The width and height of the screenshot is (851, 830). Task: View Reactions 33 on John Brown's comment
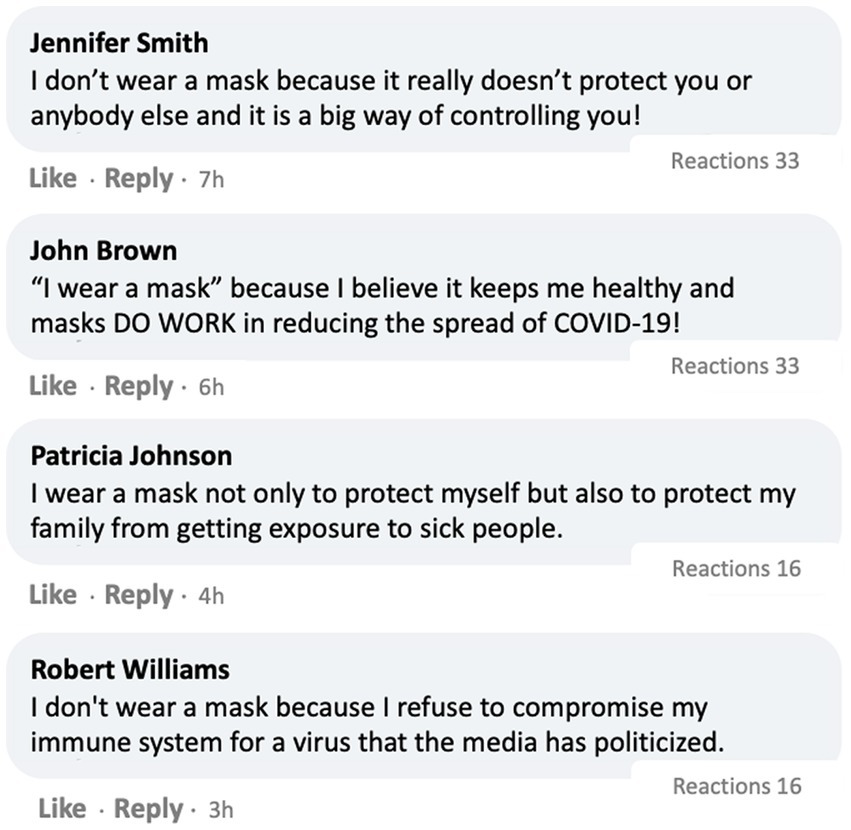[x=735, y=366]
